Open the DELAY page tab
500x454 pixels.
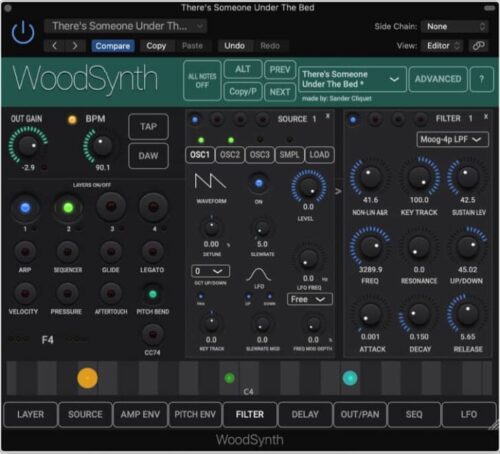tap(305, 414)
